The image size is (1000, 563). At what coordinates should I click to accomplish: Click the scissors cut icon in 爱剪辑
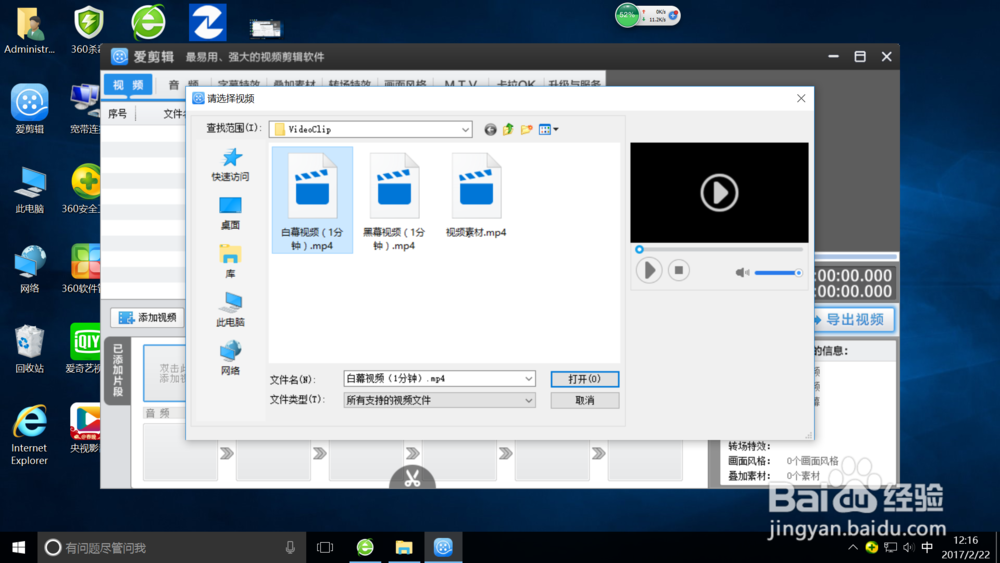pos(413,478)
